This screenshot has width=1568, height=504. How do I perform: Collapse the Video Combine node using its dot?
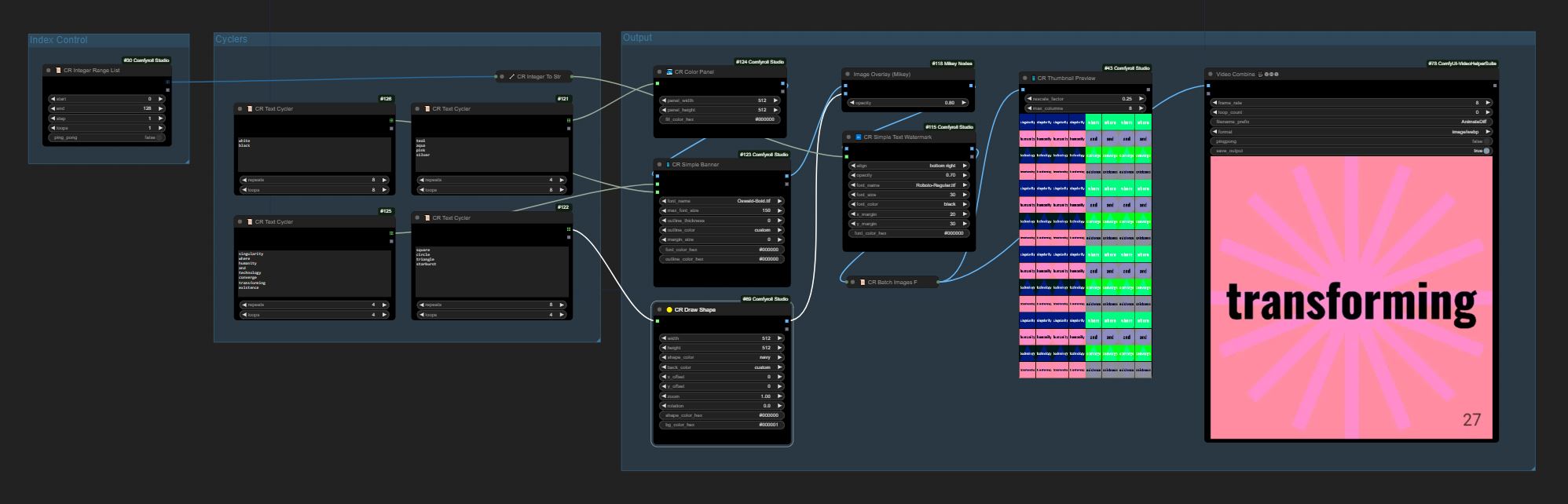pyautogui.click(x=1210, y=75)
